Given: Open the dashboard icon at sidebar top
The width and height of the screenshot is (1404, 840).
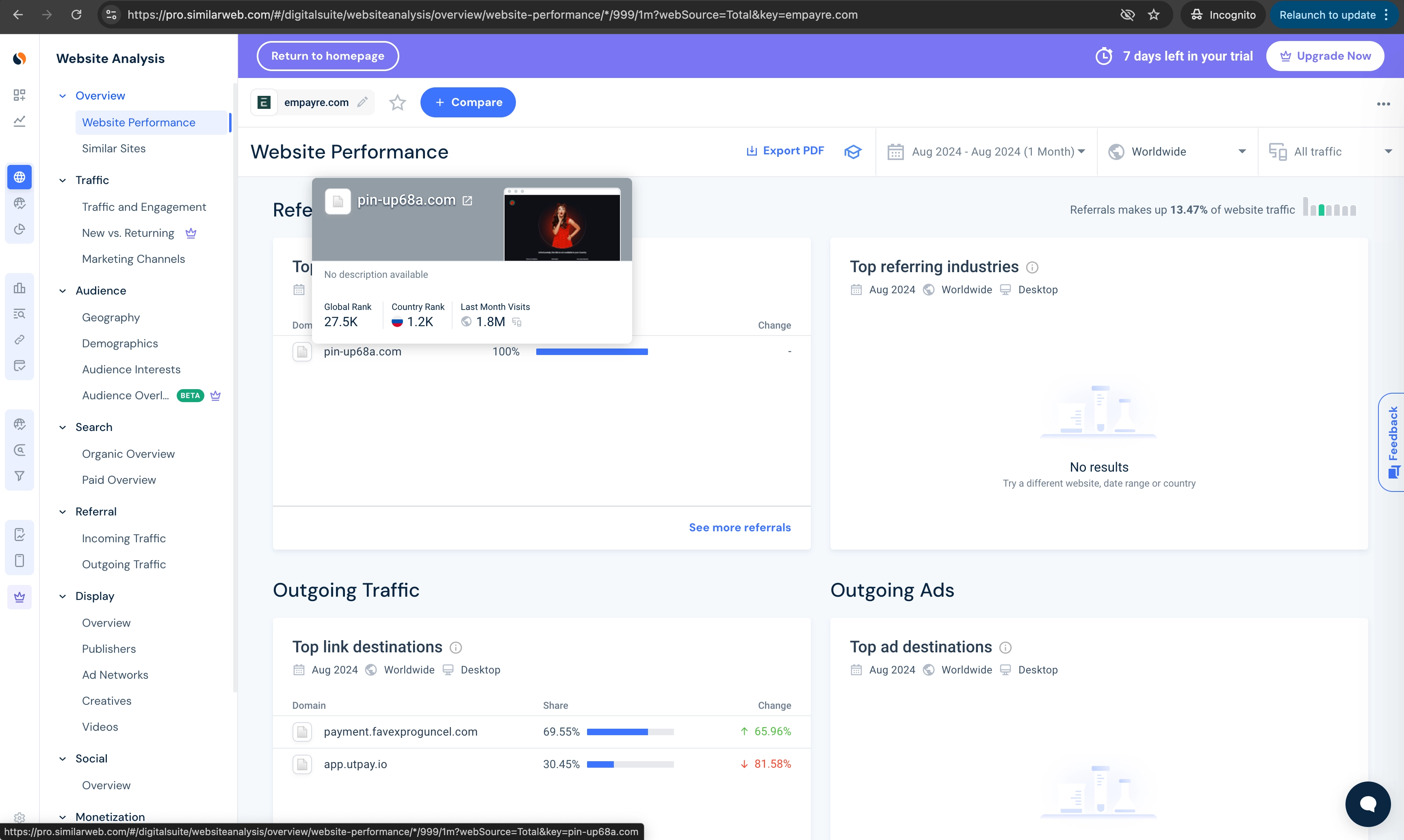Looking at the screenshot, I should coord(20,95).
